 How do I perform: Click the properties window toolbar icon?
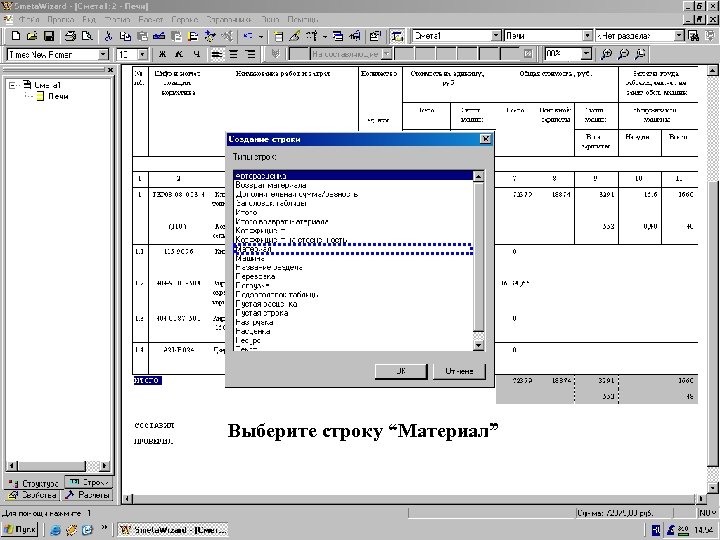point(375,36)
